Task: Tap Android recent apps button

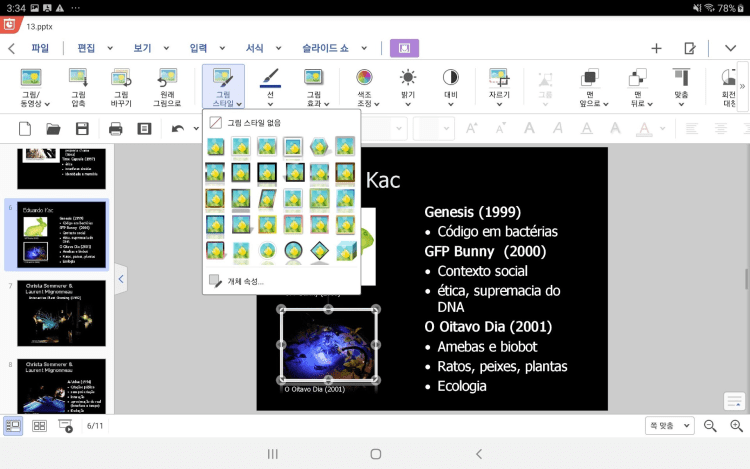Action: click(273, 454)
